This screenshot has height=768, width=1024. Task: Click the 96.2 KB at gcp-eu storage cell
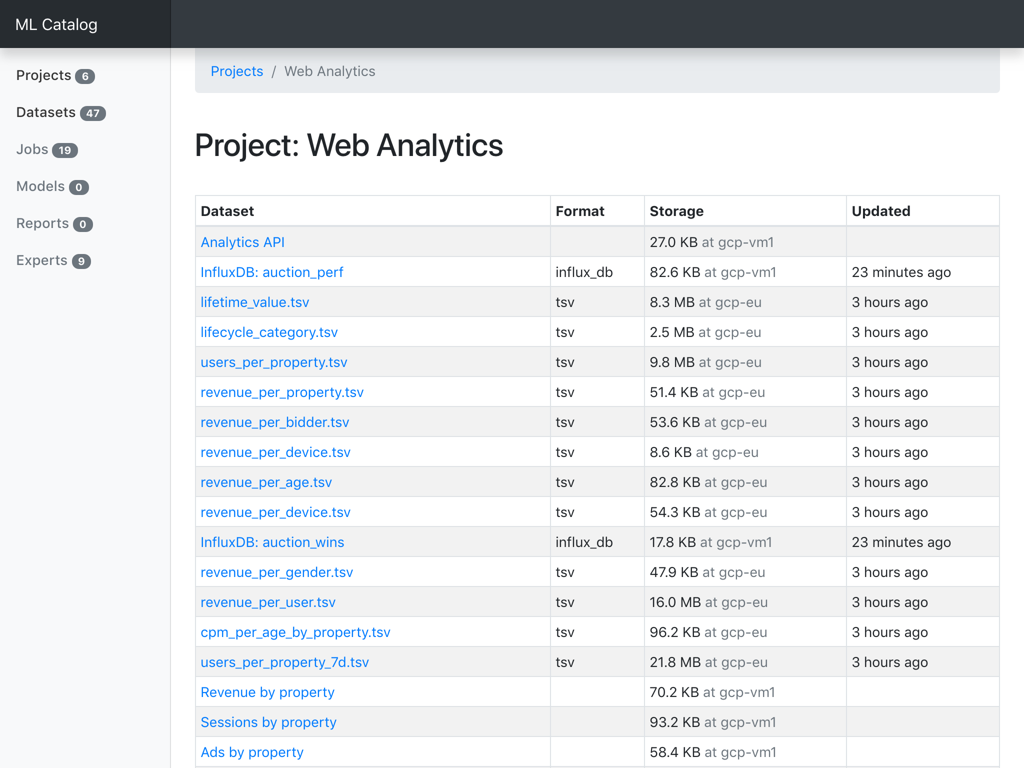point(745,633)
